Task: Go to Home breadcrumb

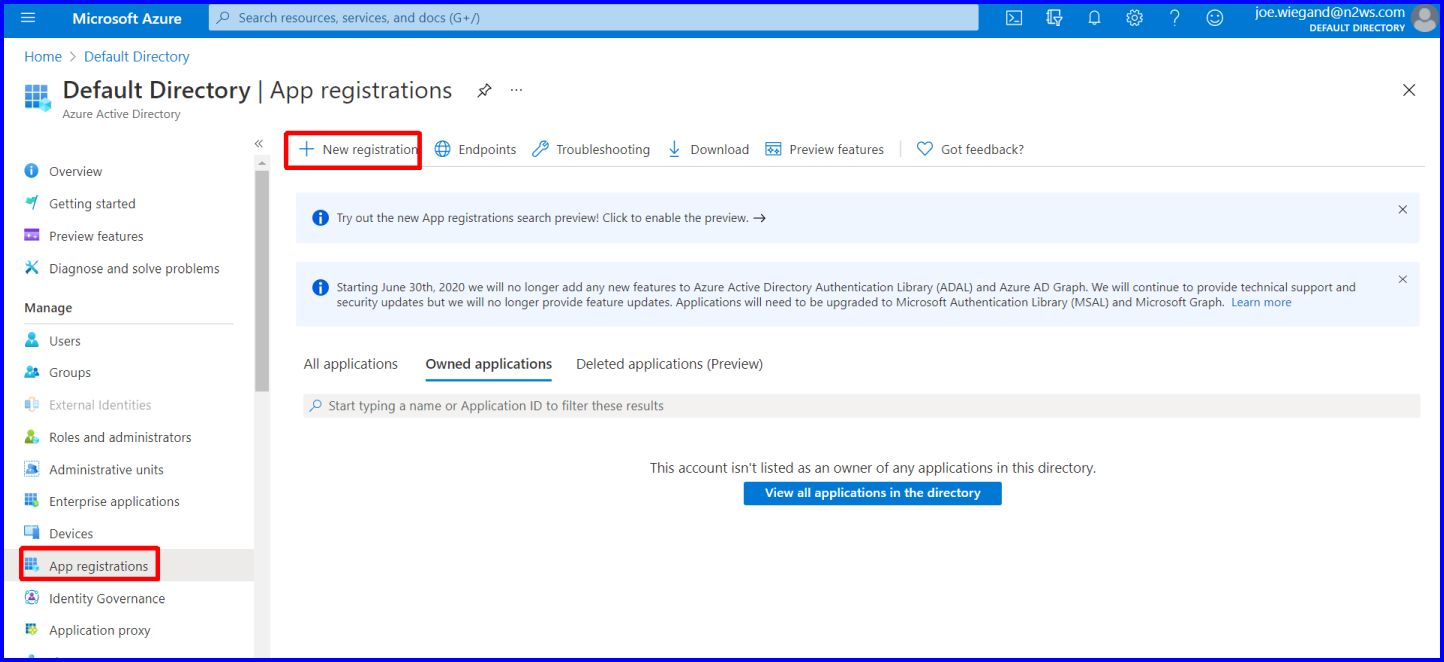Action: pyautogui.click(x=43, y=57)
